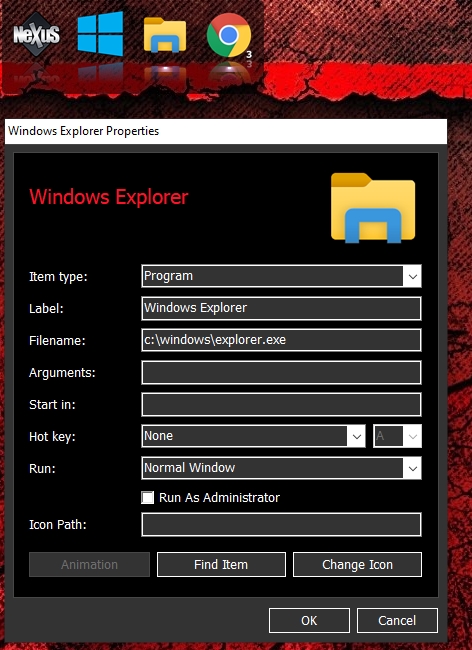Screen dimensions: 472x650
Task: Click the Label: caption text
Action: tap(46, 308)
